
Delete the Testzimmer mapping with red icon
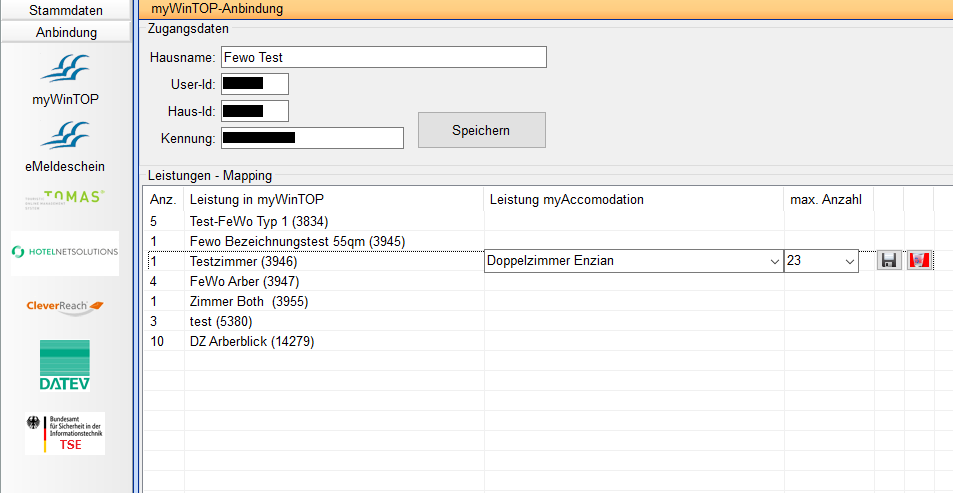[x=919, y=261]
